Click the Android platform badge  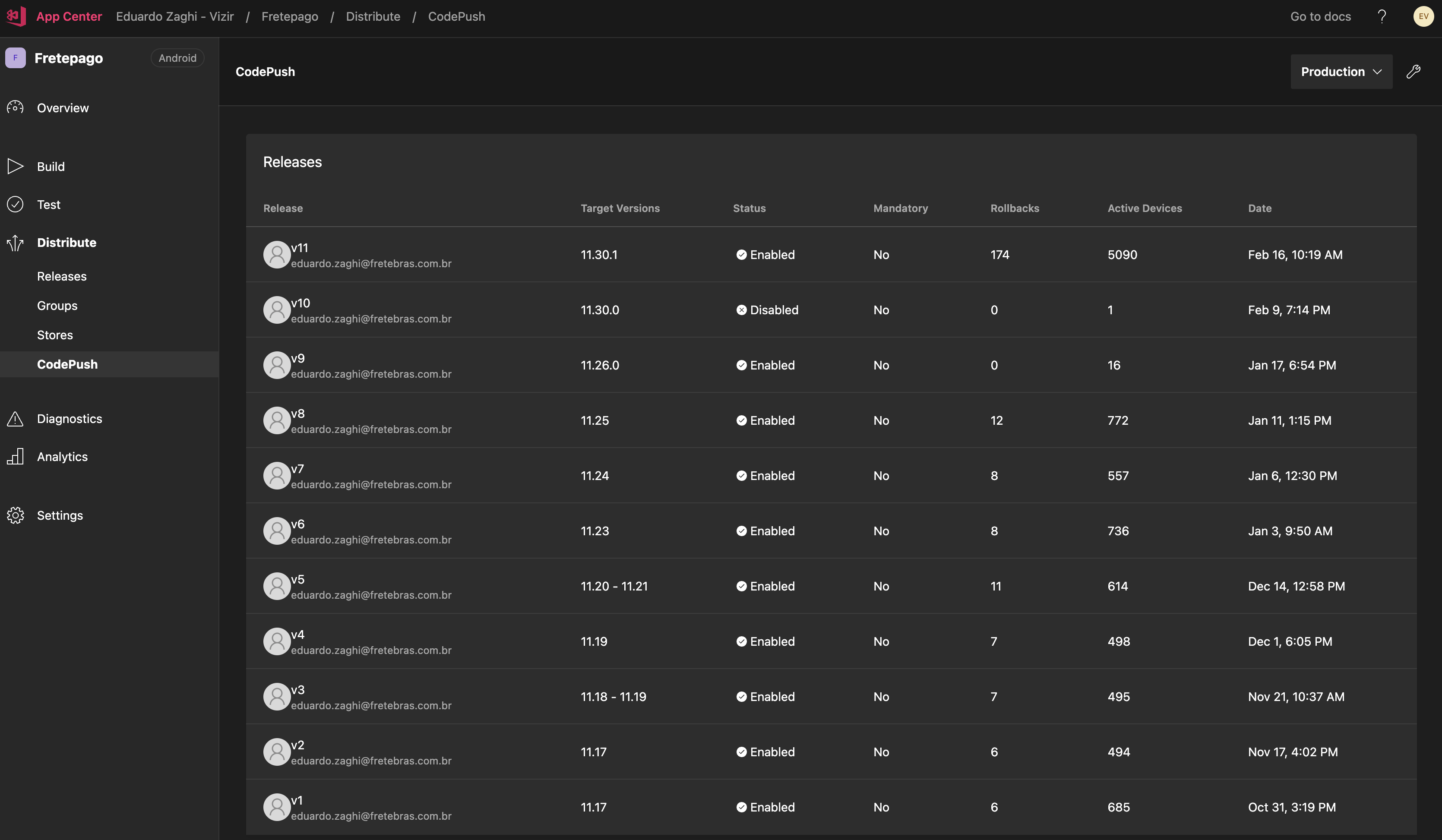[177, 58]
